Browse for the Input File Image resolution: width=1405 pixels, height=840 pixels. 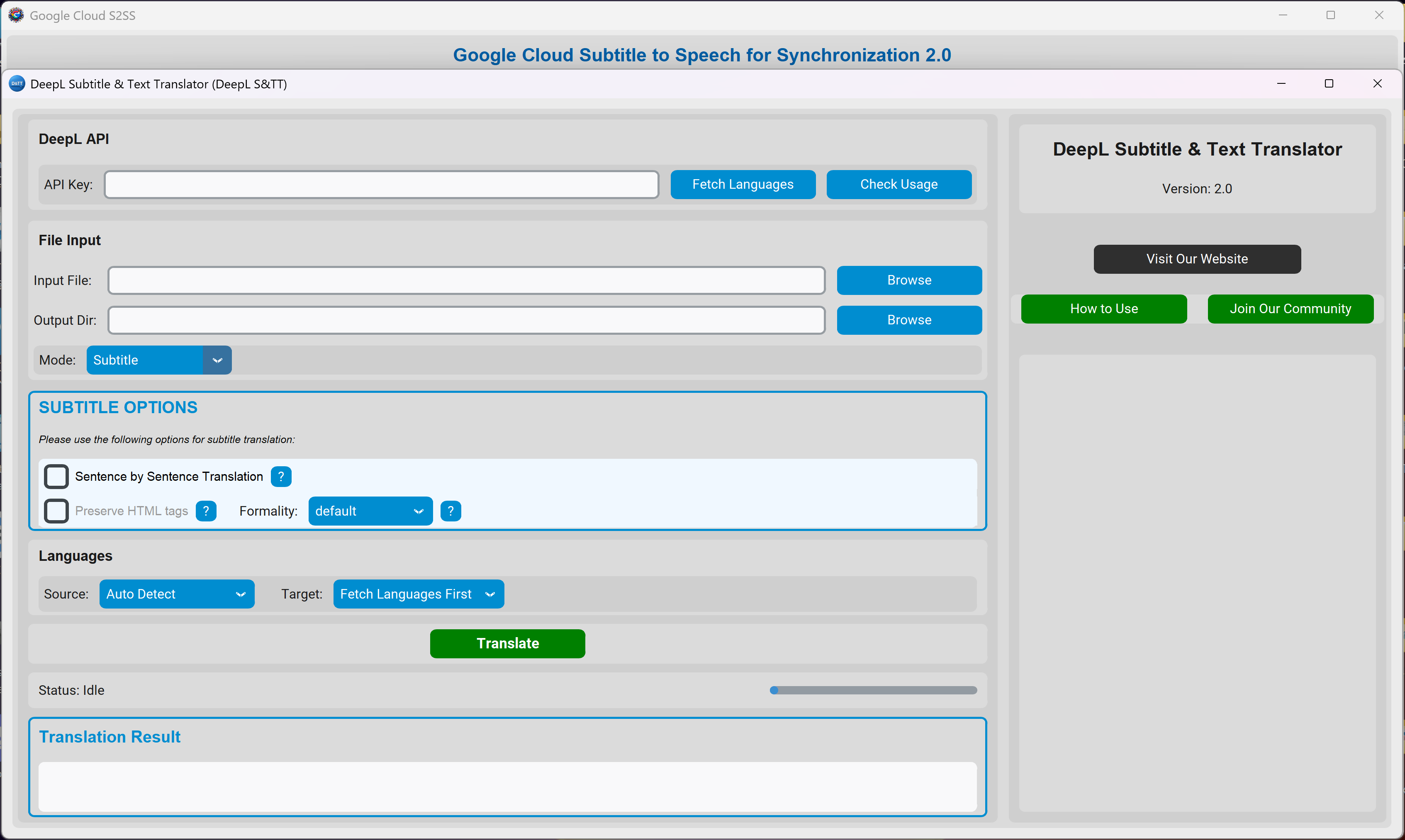point(909,280)
